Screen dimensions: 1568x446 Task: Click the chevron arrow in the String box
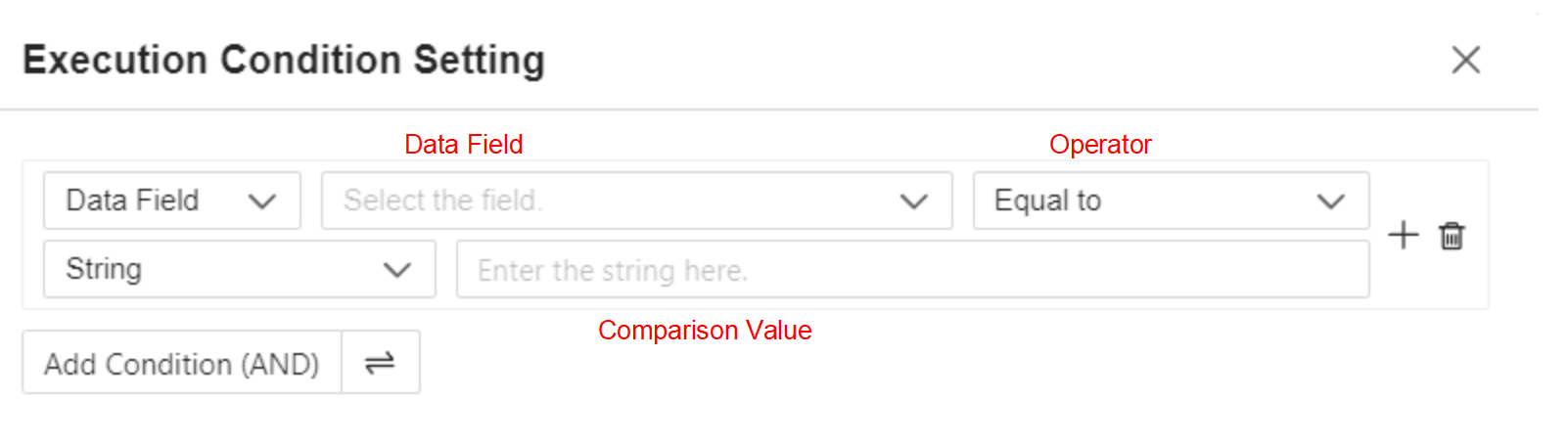396,270
